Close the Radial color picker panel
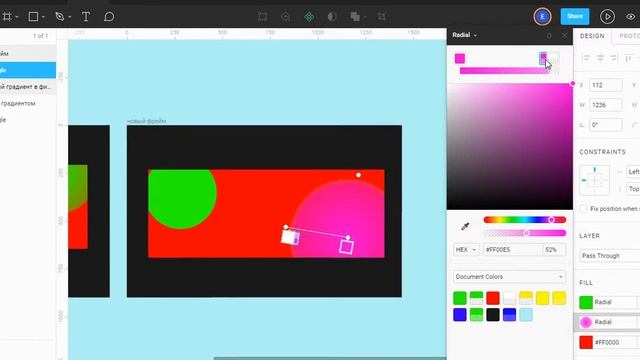The image size is (640, 360). click(564, 36)
